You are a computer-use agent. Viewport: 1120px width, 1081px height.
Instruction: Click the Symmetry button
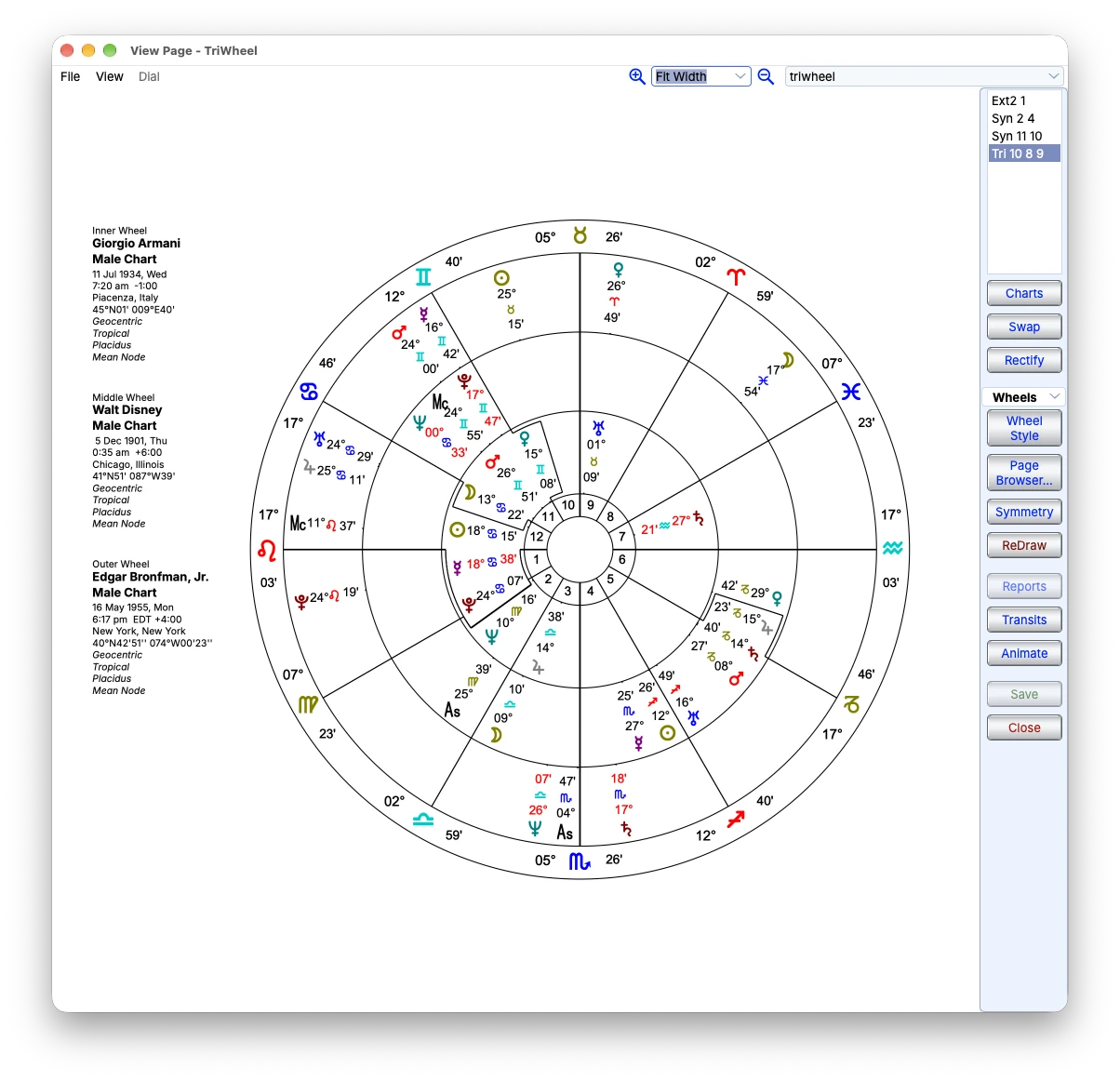click(1024, 512)
